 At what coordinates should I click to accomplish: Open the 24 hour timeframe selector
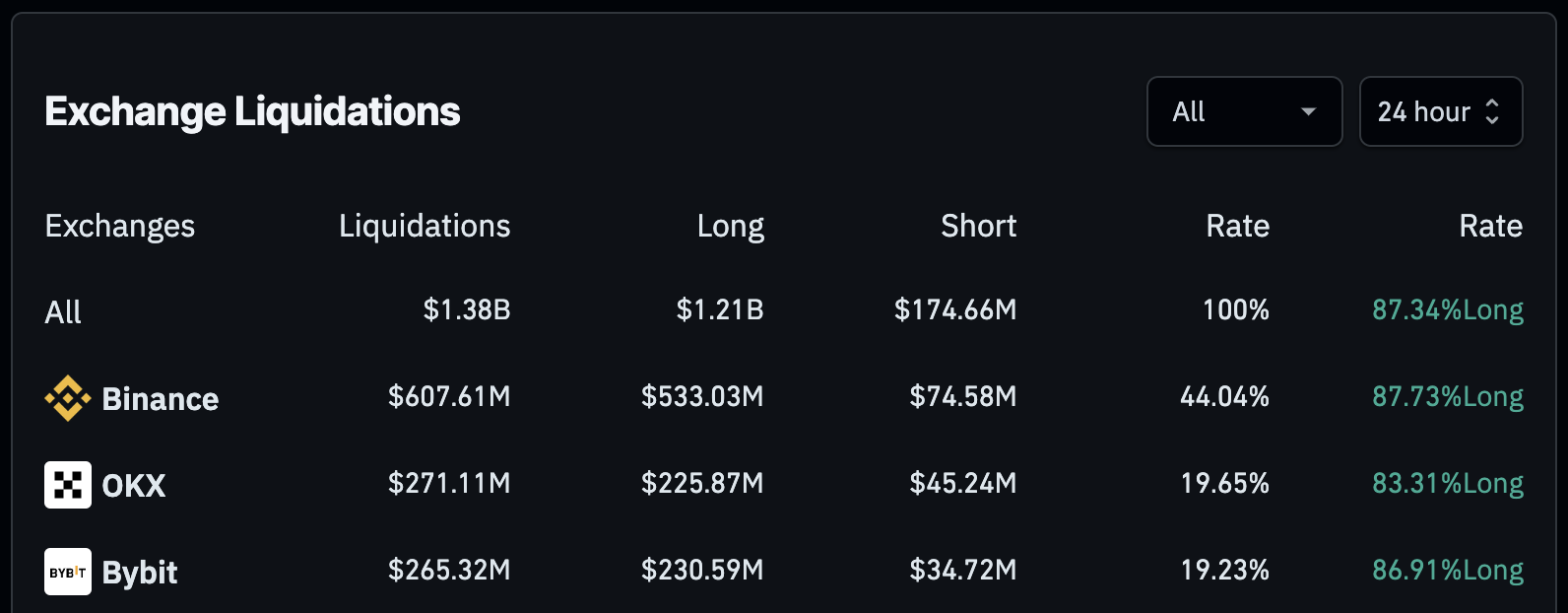[x=1440, y=111]
